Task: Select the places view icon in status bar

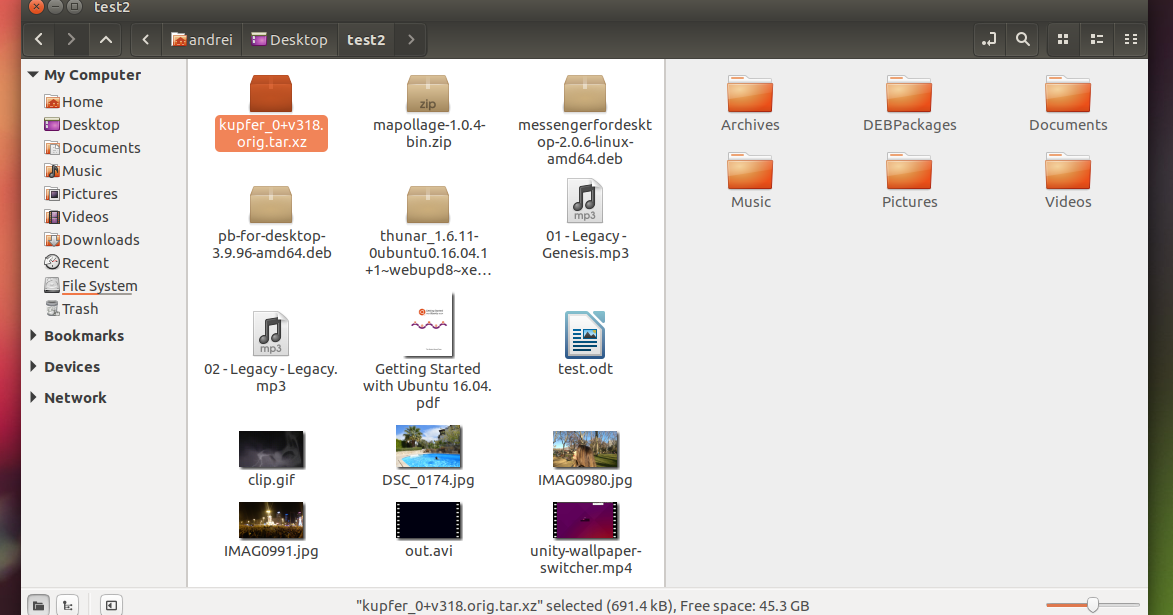Action: [x=38, y=603]
